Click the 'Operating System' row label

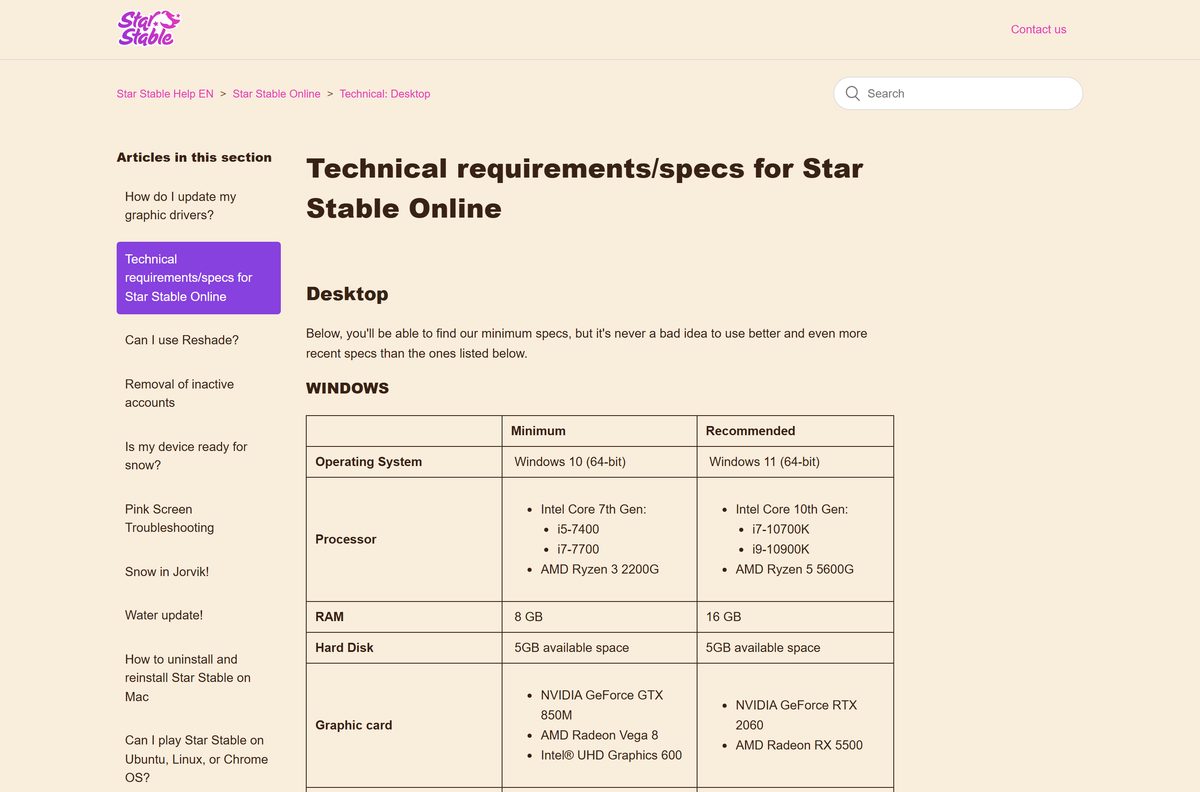368,462
